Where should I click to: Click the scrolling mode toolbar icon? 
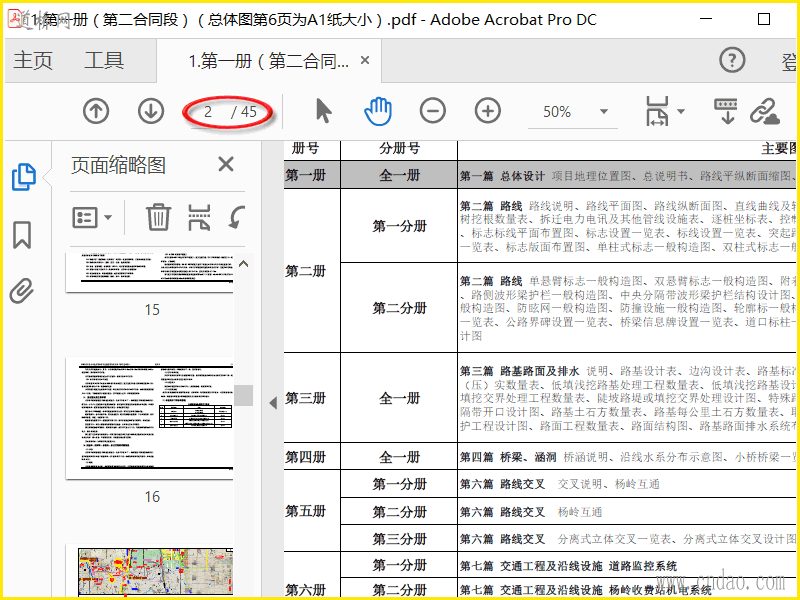pos(726,111)
